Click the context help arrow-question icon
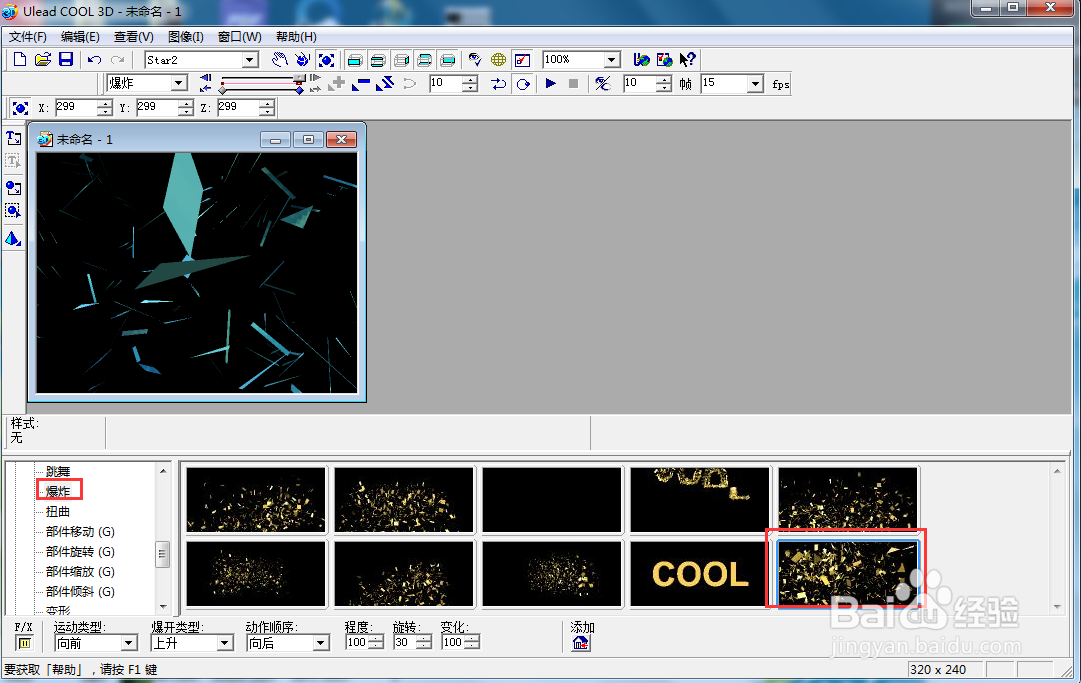This screenshot has height=683, width=1081. coord(687,60)
